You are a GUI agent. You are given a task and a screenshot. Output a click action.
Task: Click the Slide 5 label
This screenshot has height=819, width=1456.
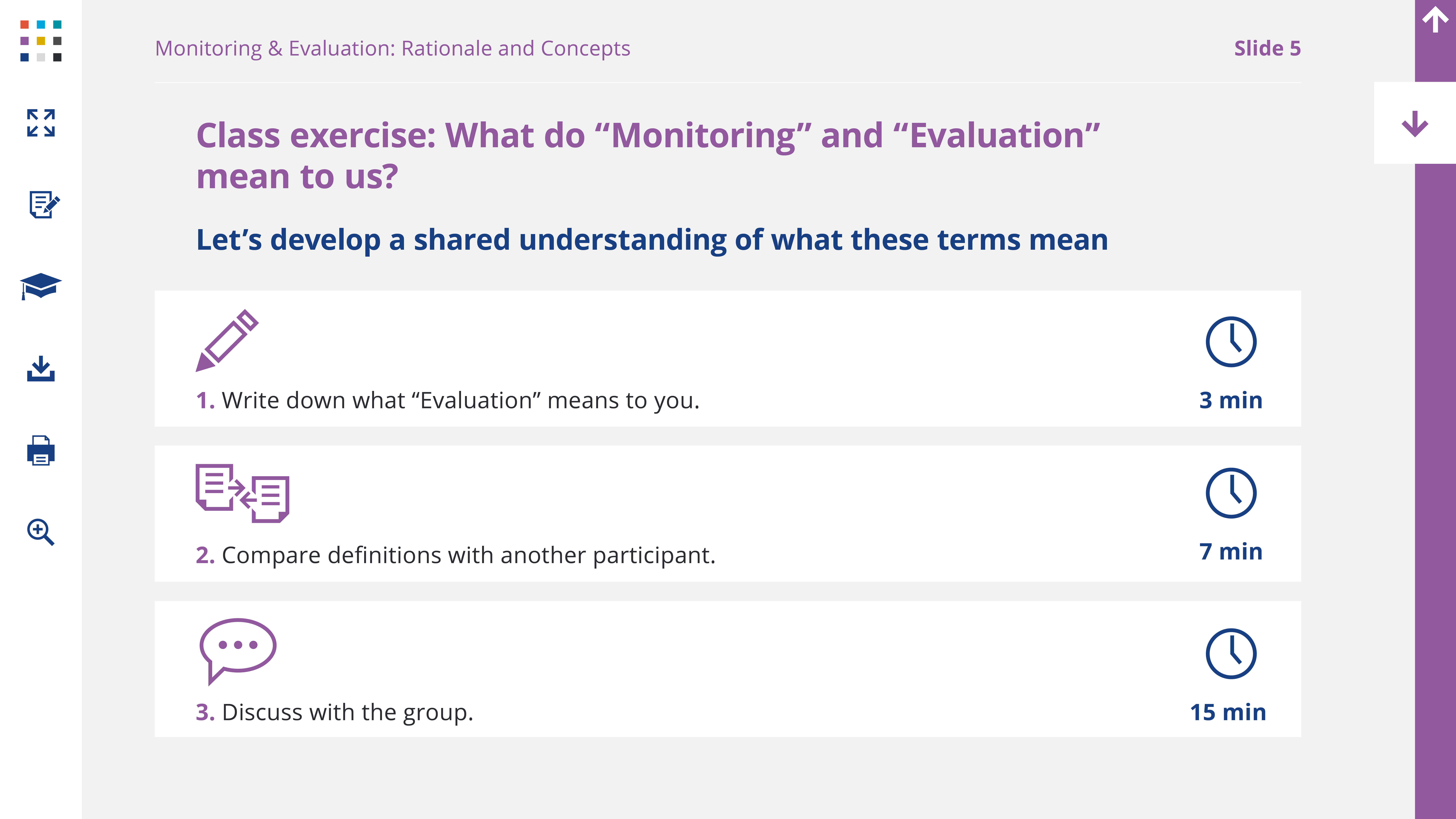pos(1267,49)
